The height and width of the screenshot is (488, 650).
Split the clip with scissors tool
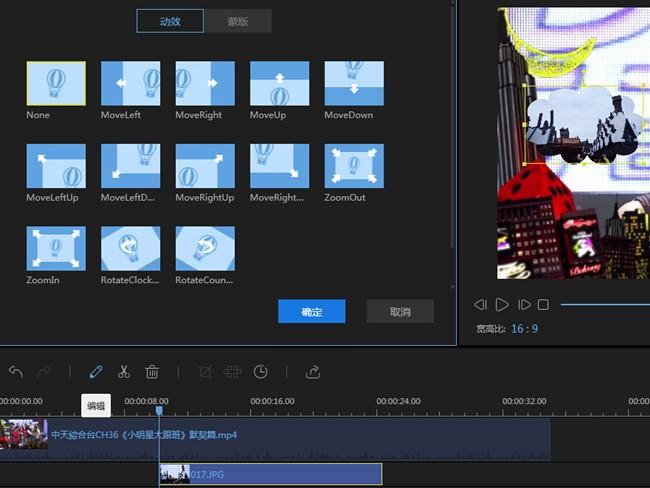click(x=124, y=372)
